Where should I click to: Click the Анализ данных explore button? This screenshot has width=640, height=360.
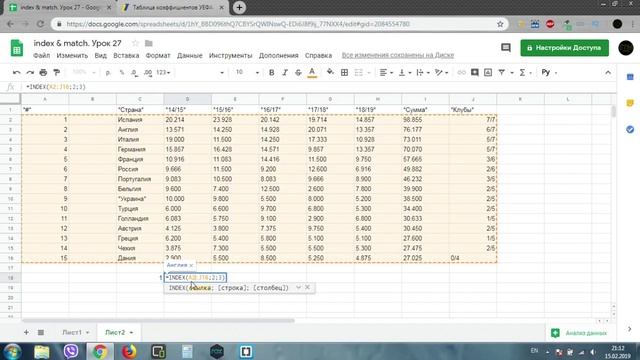579,333
